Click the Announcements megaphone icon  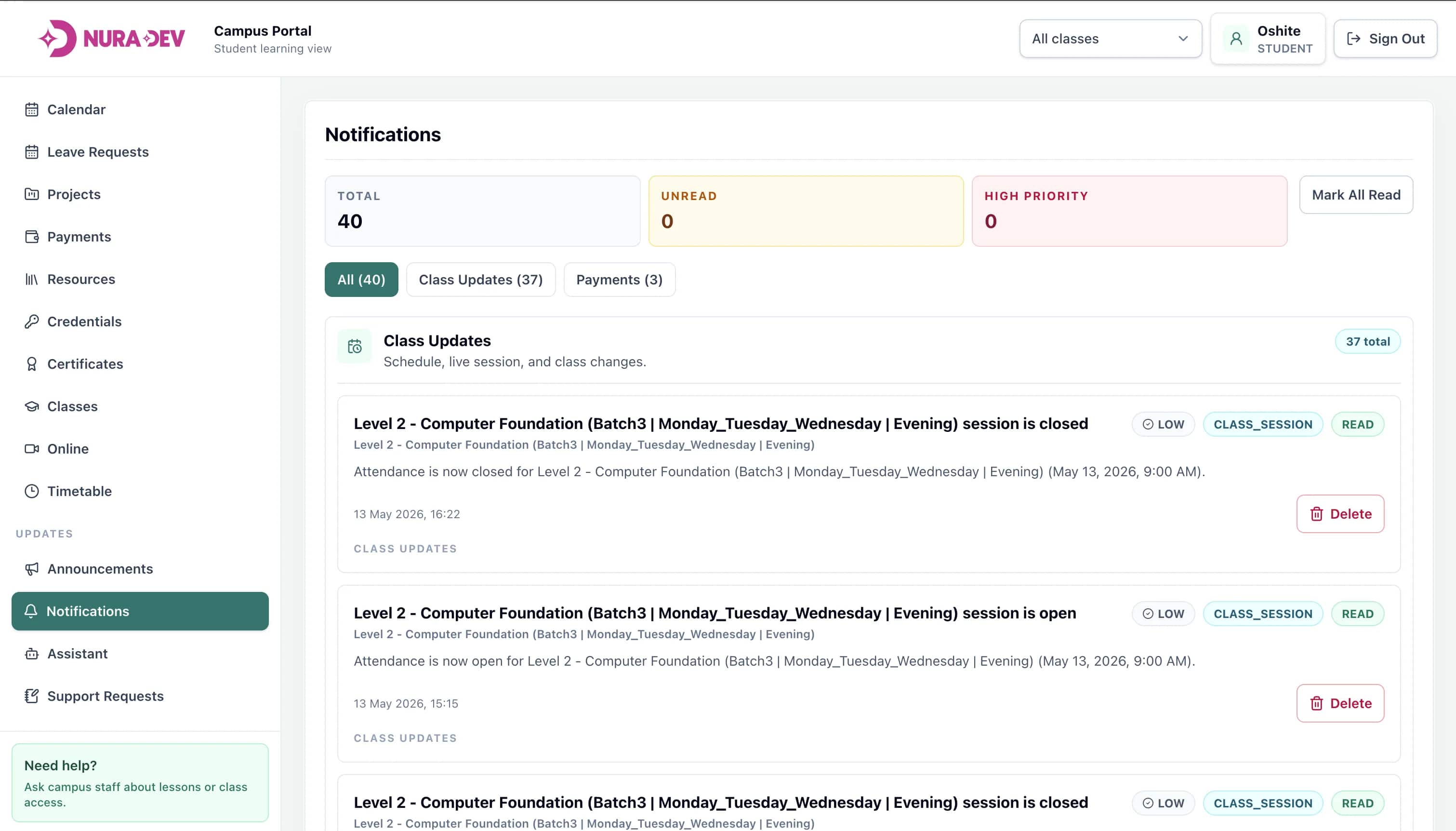click(32, 569)
